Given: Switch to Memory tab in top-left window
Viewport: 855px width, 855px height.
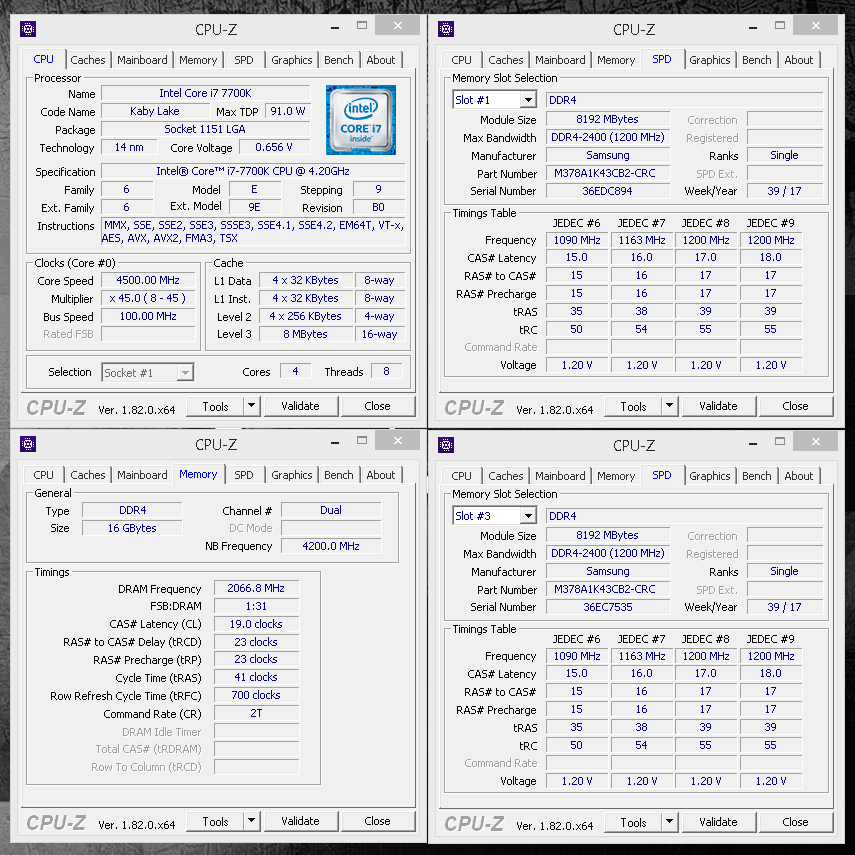Looking at the screenshot, I should click(198, 60).
